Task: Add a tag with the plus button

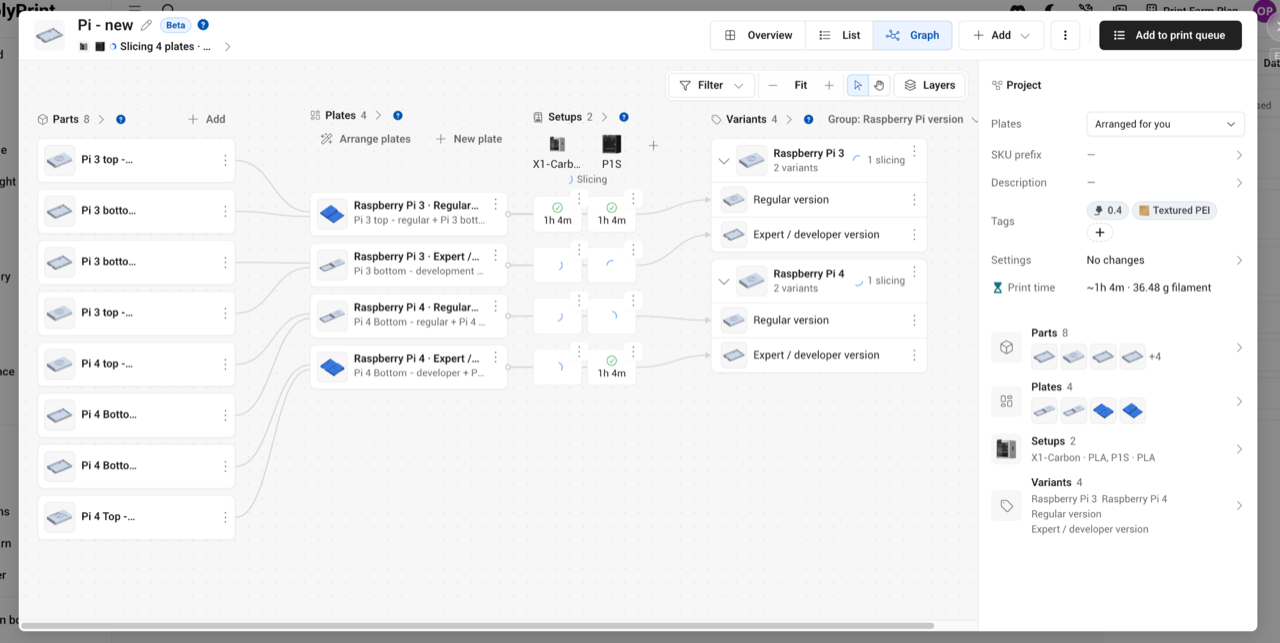Action: click(x=1100, y=232)
